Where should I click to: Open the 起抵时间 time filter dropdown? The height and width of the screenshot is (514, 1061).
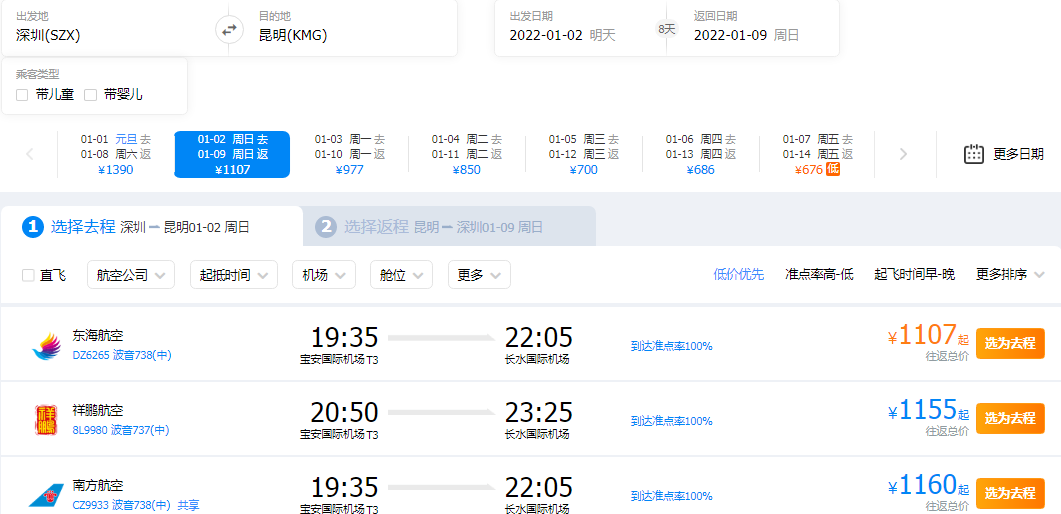click(234, 275)
